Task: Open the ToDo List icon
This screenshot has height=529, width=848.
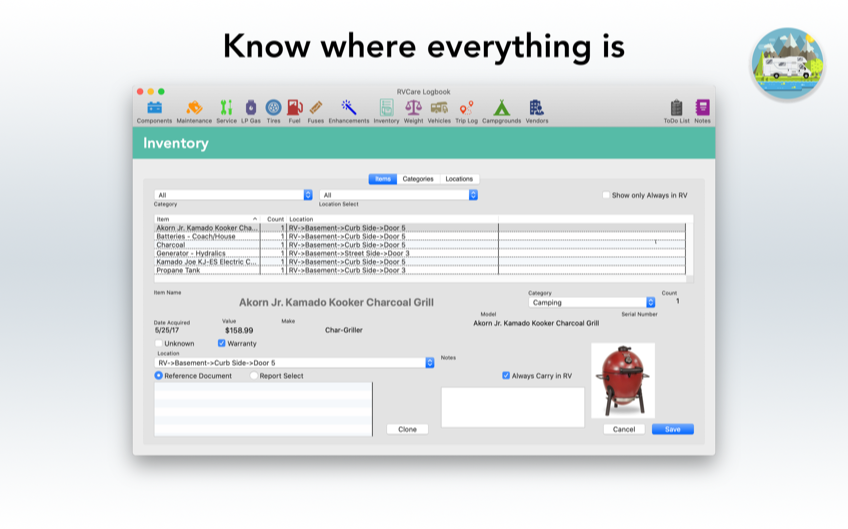Action: (677, 108)
